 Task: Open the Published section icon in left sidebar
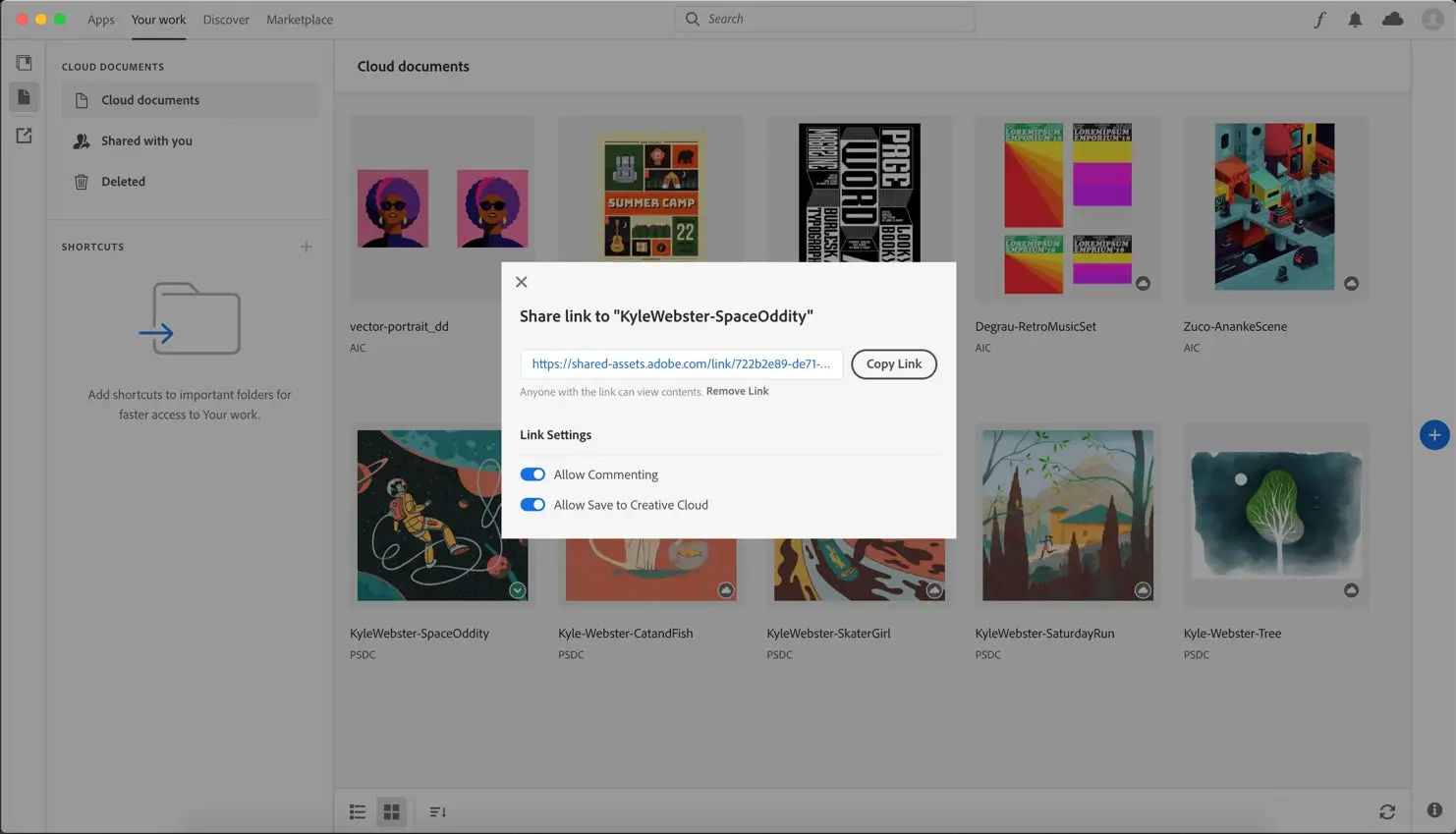click(x=24, y=135)
